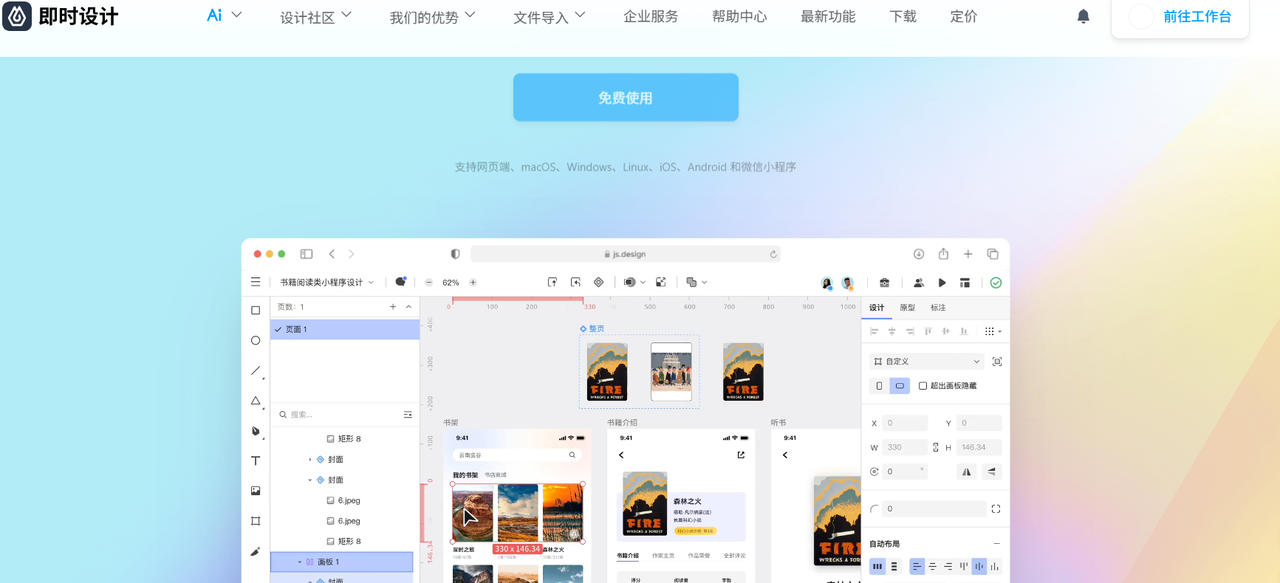Viewport: 1280px width, 583px height.
Task: Collapse the 画板 1 layer
Action: click(299, 562)
